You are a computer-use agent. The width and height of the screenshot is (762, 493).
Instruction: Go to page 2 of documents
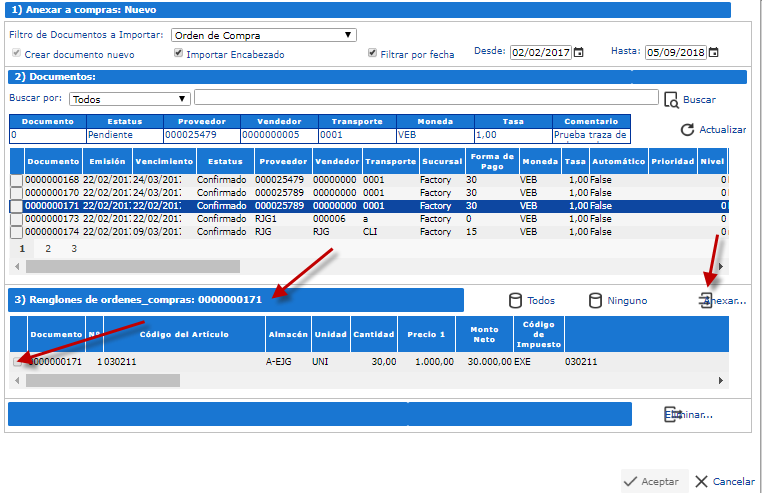click(48, 248)
